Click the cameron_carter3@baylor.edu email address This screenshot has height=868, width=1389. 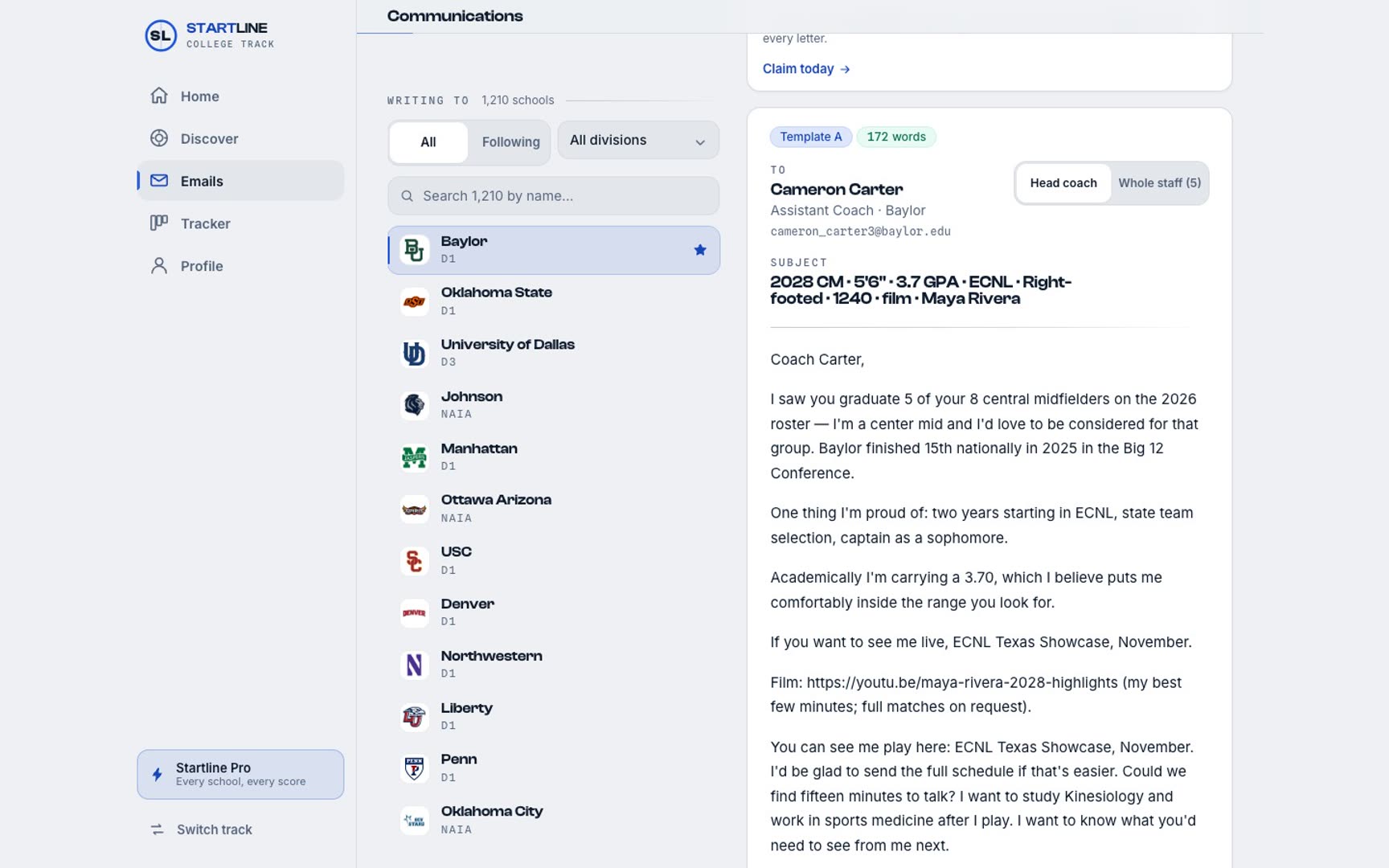860,231
